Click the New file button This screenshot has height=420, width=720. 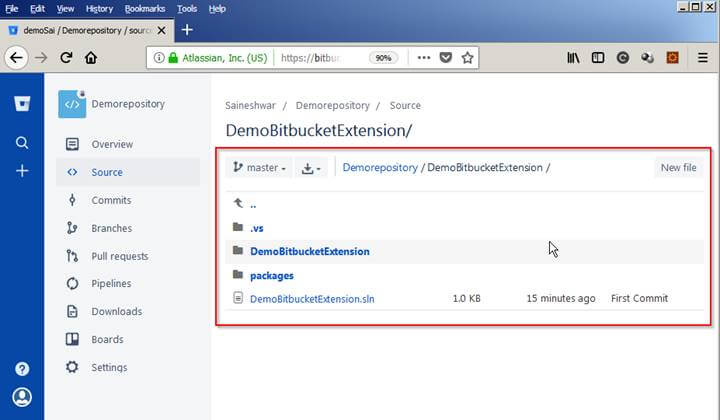click(x=678, y=168)
